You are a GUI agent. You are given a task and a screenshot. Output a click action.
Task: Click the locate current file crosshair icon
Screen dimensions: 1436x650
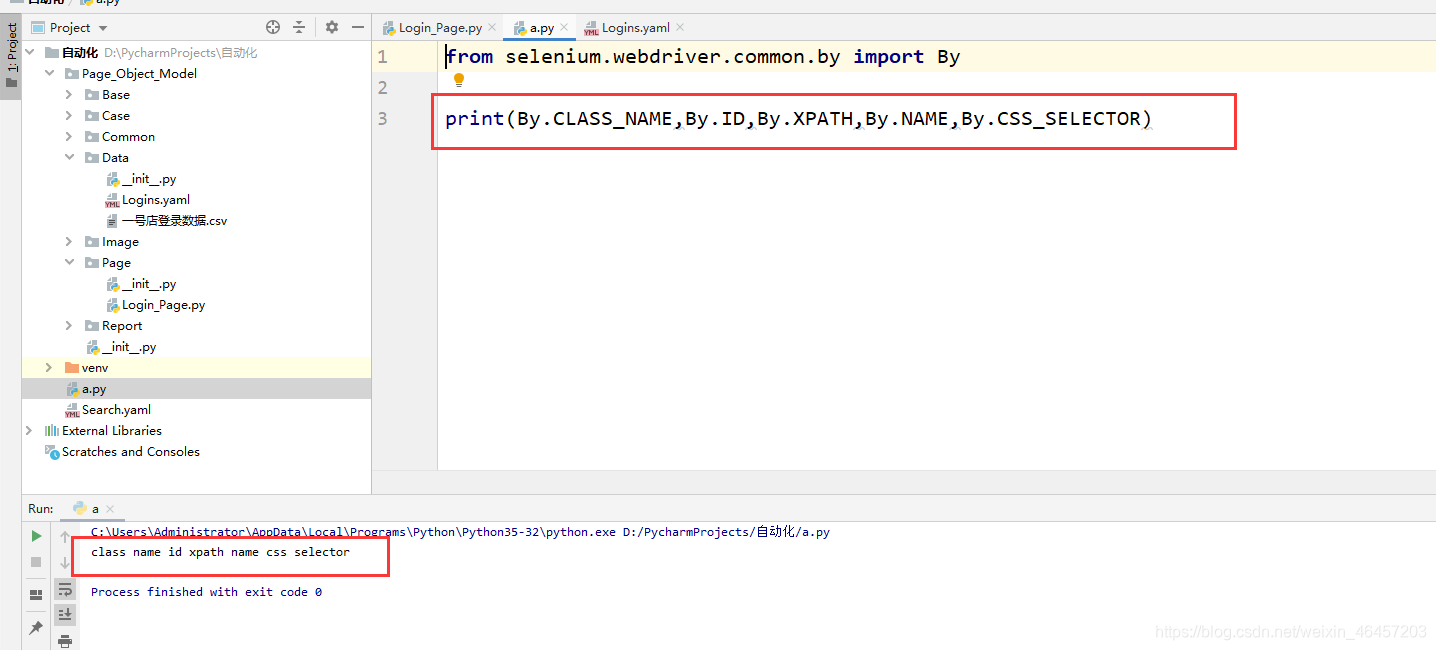click(x=273, y=27)
